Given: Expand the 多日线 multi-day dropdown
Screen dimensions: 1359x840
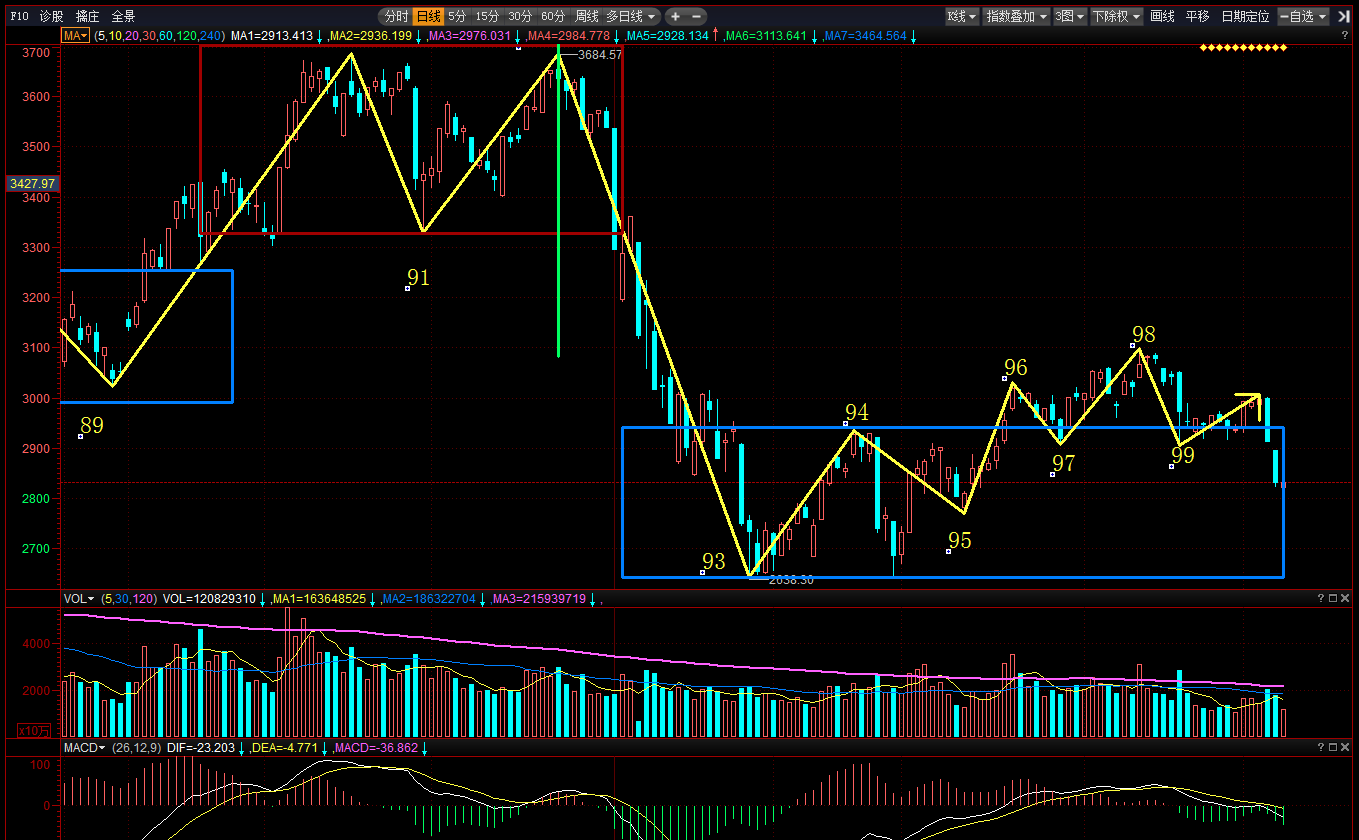Looking at the screenshot, I should [x=632, y=16].
